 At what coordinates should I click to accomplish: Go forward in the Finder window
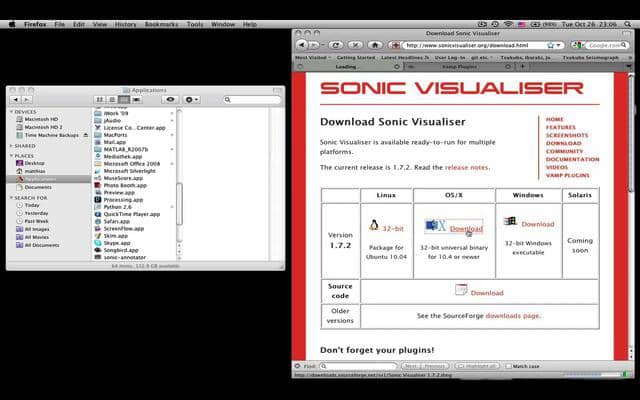coord(26,99)
